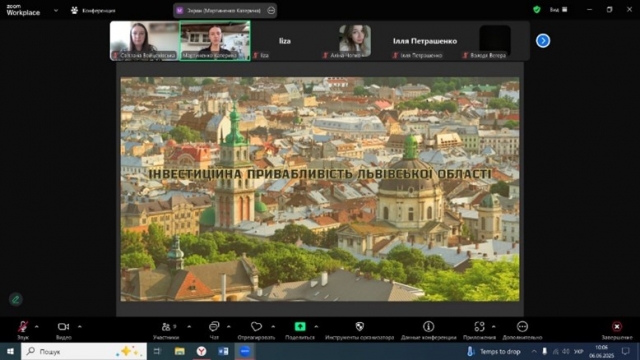Open network icon in the system tray
640x360 pixels.
(556, 351)
